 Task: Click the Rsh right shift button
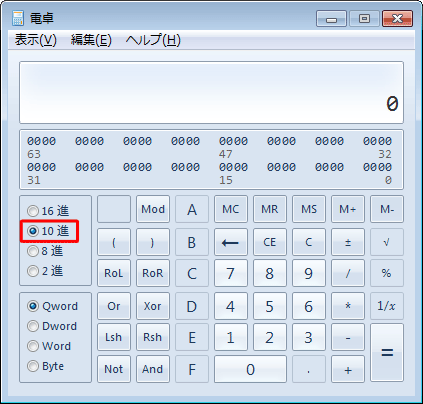[x=153, y=337]
